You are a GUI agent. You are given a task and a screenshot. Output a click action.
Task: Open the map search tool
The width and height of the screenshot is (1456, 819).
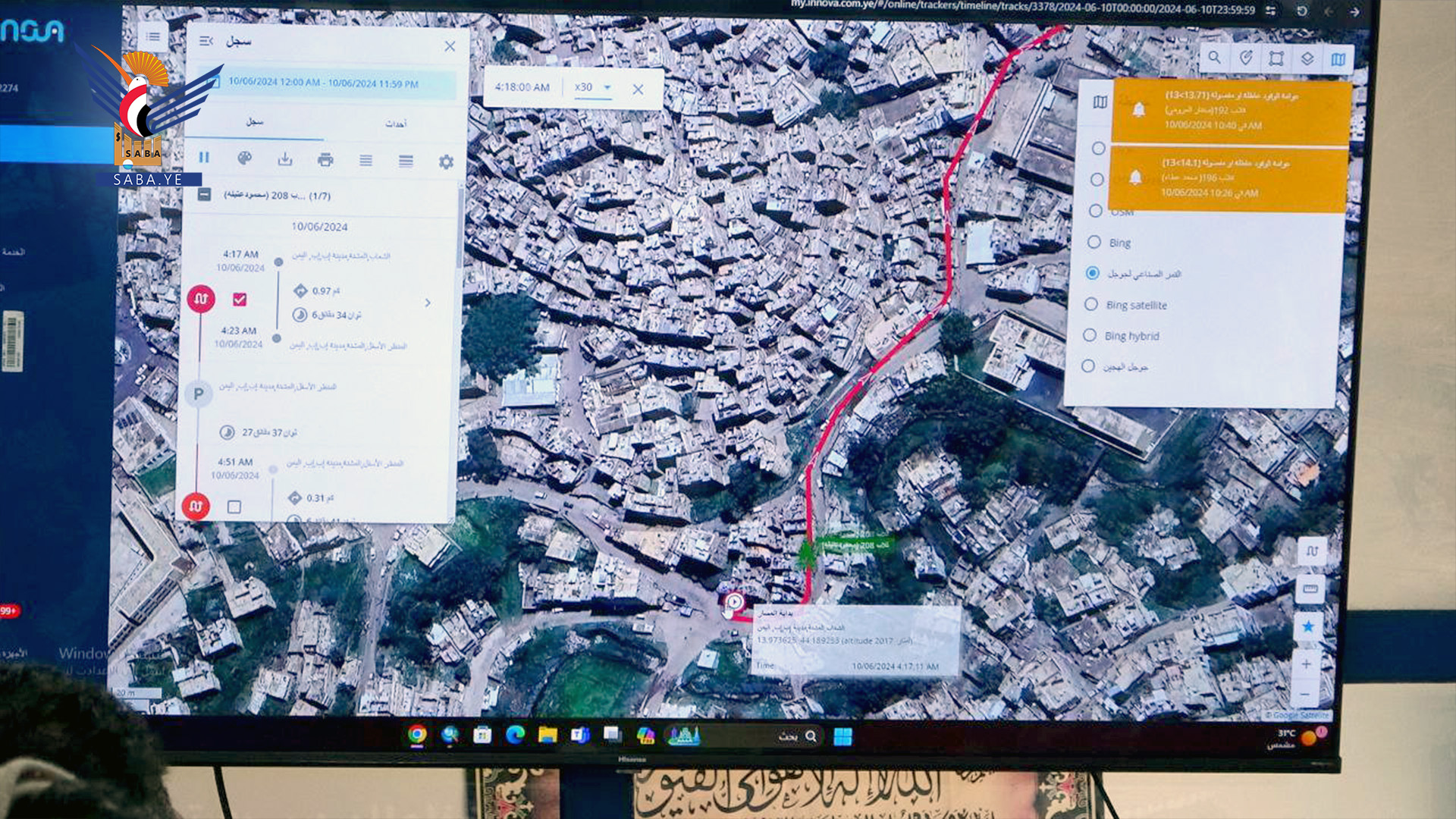[x=1214, y=57]
